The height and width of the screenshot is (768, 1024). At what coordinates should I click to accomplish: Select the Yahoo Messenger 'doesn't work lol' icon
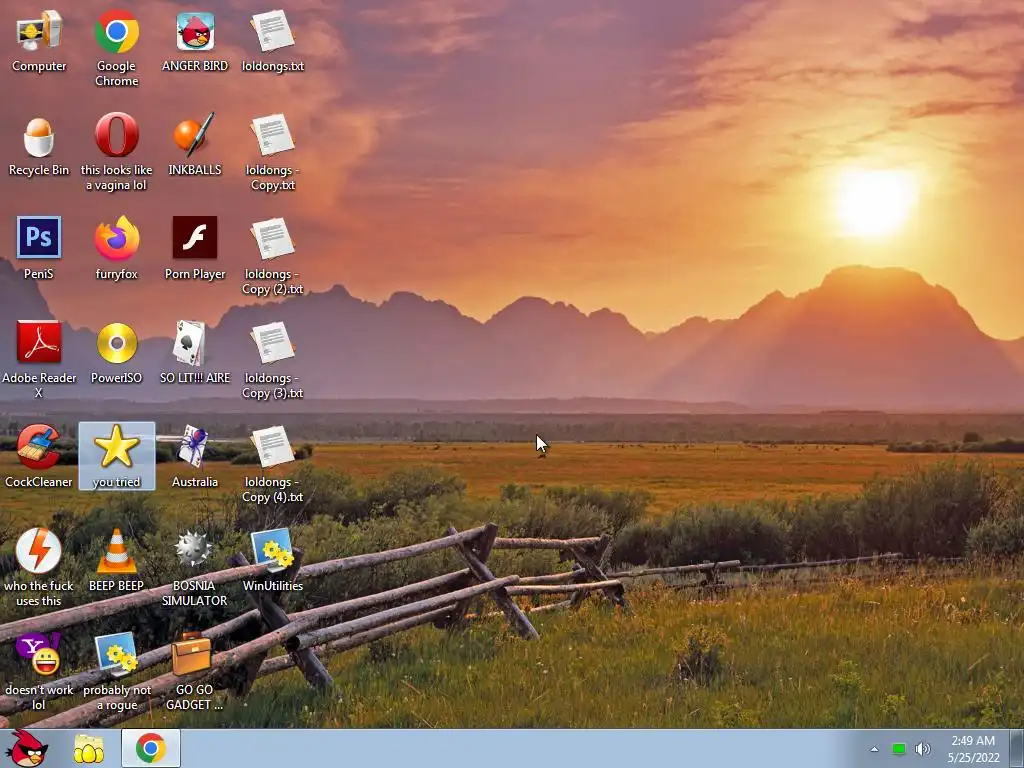[x=39, y=672]
